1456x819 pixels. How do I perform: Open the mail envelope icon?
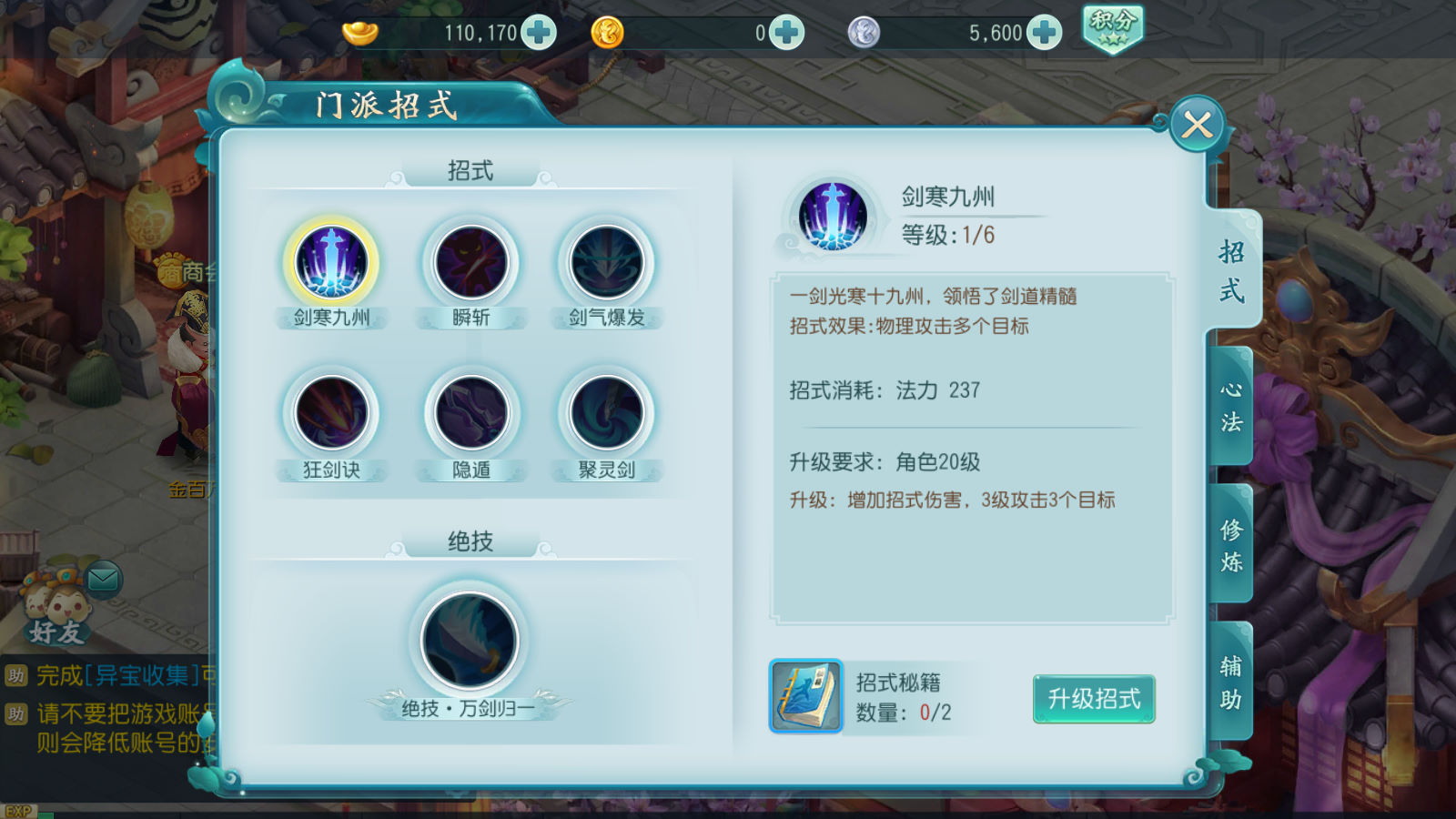103,579
